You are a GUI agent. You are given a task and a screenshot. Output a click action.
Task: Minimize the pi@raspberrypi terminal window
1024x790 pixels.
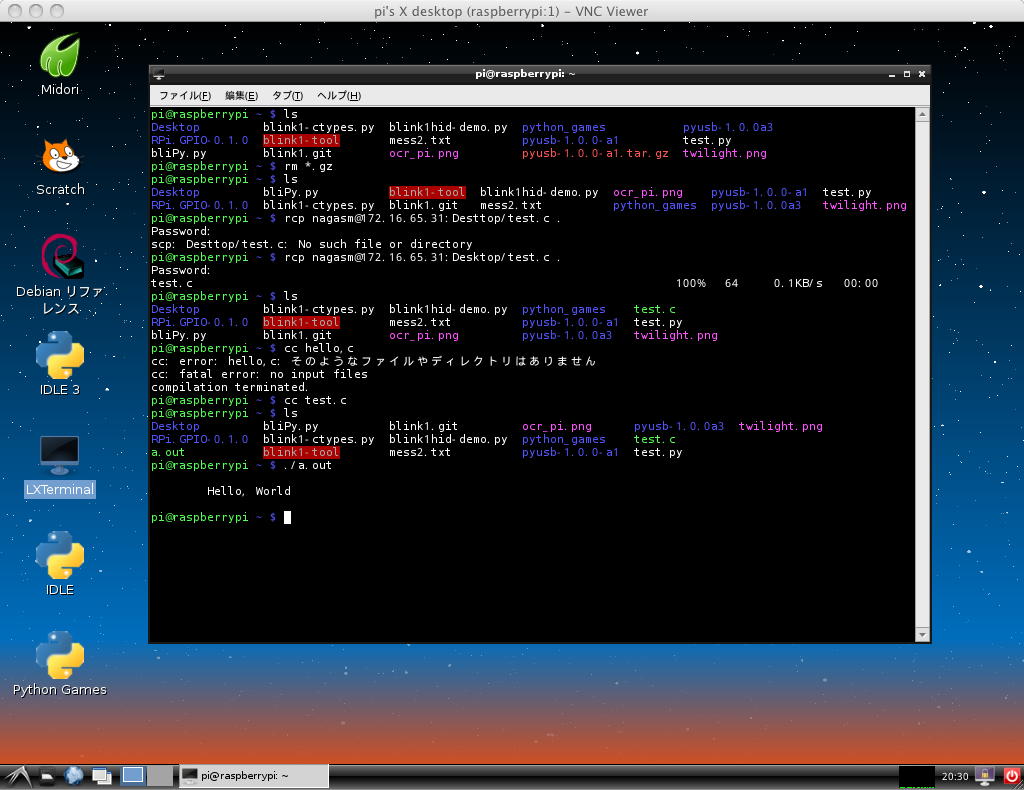click(x=891, y=74)
